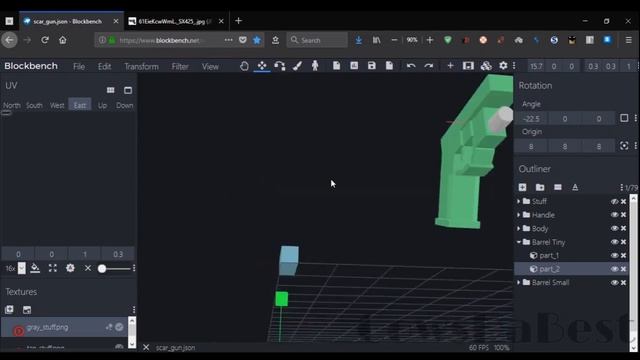Add a new cube with plus icon
Screen dimensions: 640x360
point(450,66)
